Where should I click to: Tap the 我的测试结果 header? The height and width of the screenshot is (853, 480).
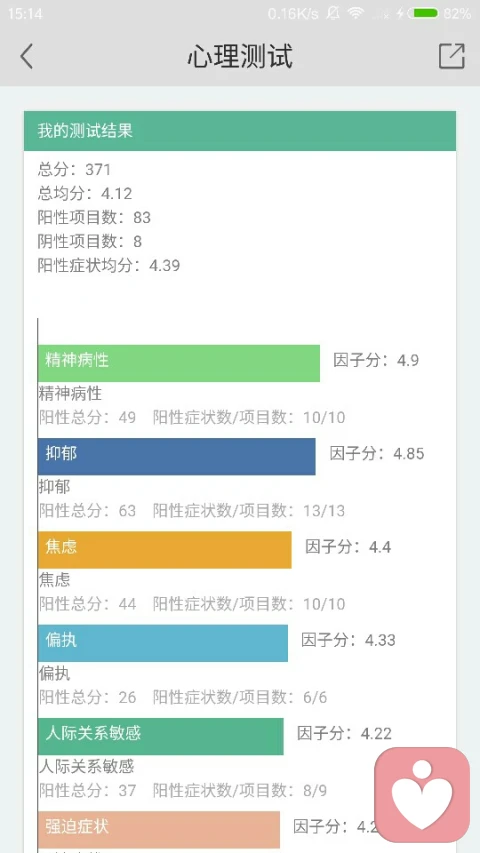240,131
